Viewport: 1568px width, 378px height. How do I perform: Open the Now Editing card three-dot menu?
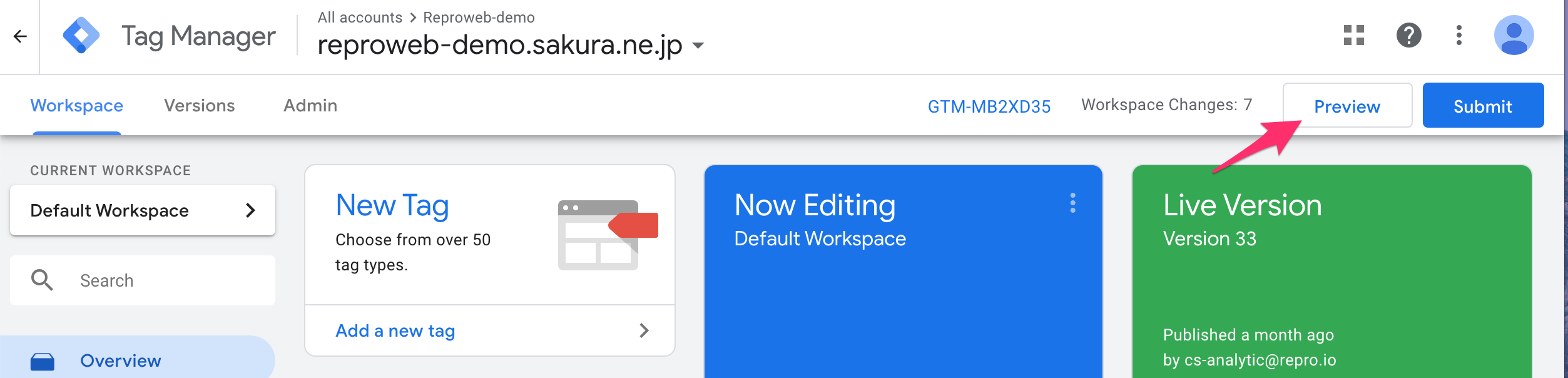coord(1073,203)
